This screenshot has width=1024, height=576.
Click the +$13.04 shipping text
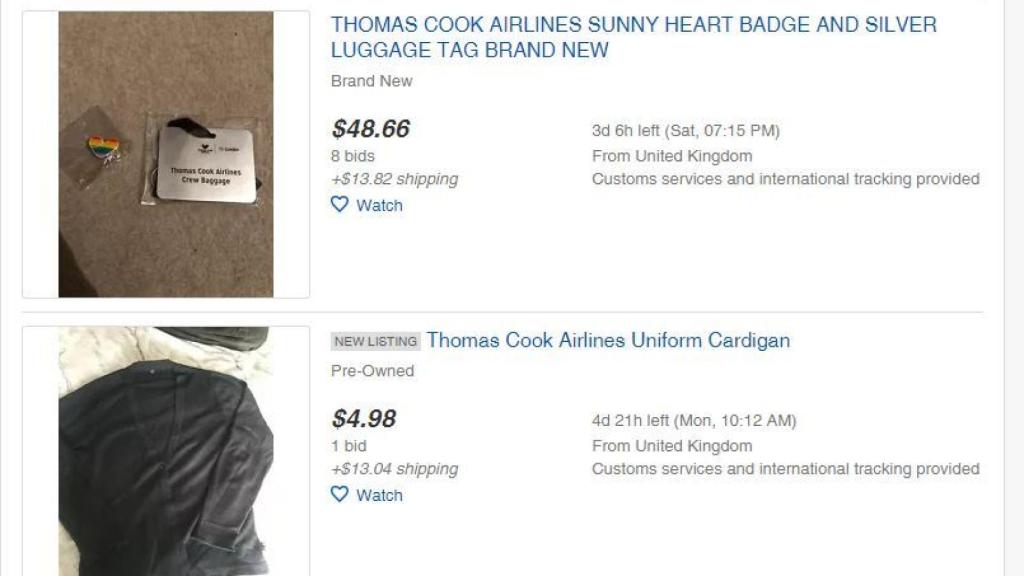(x=394, y=469)
